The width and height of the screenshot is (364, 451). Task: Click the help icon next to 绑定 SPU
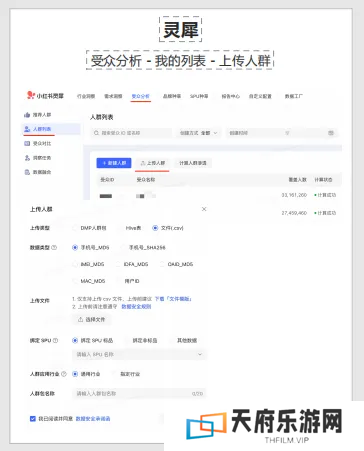(55, 340)
